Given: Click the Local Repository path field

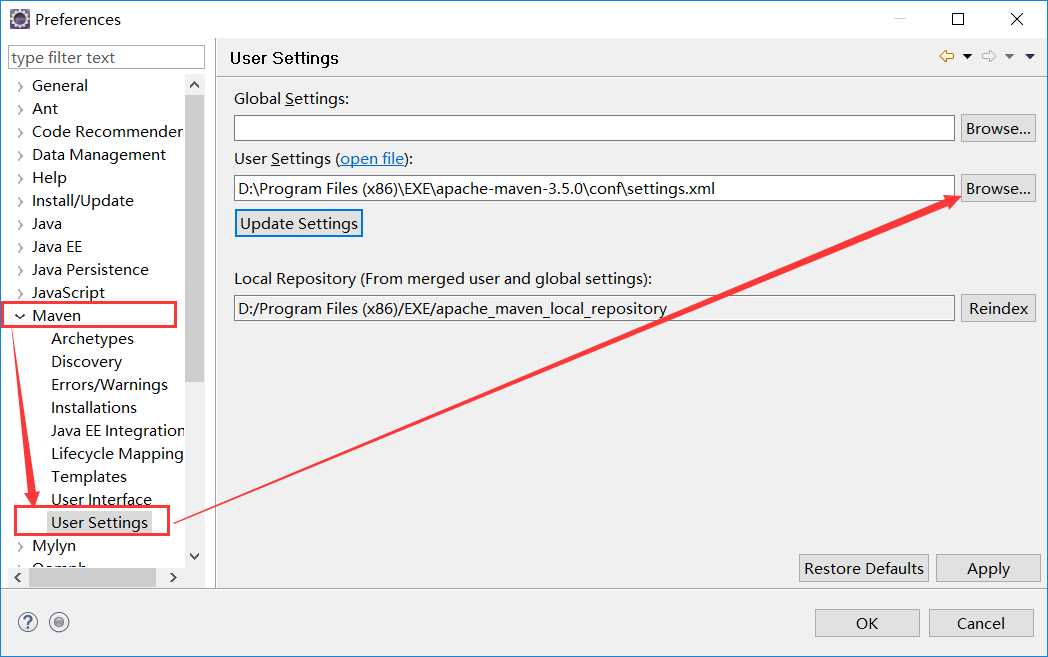Looking at the screenshot, I should pyautogui.click(x=594, y=308).
